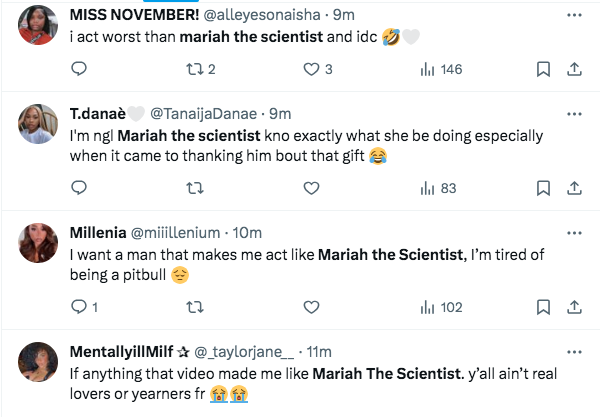
Task: View analytics showing 146 views
Action: click(441, 69)
